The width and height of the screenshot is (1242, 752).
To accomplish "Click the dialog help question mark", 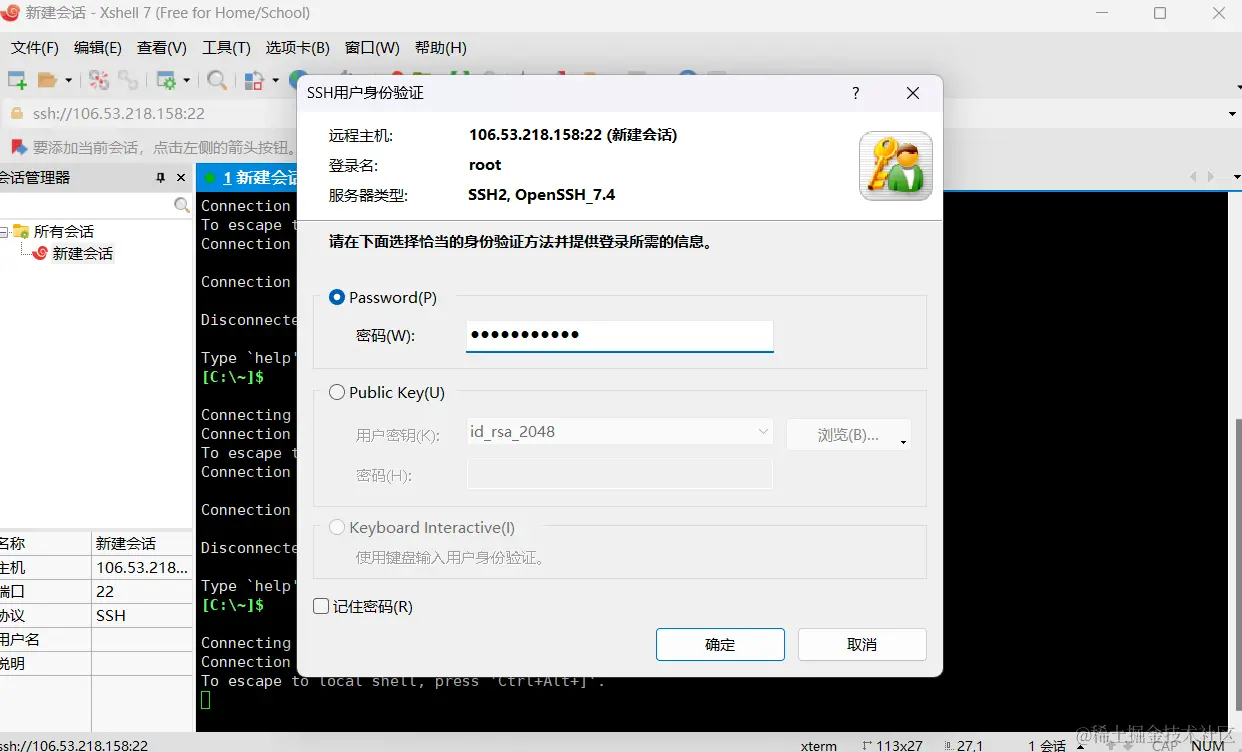I will tap(855, 93).
